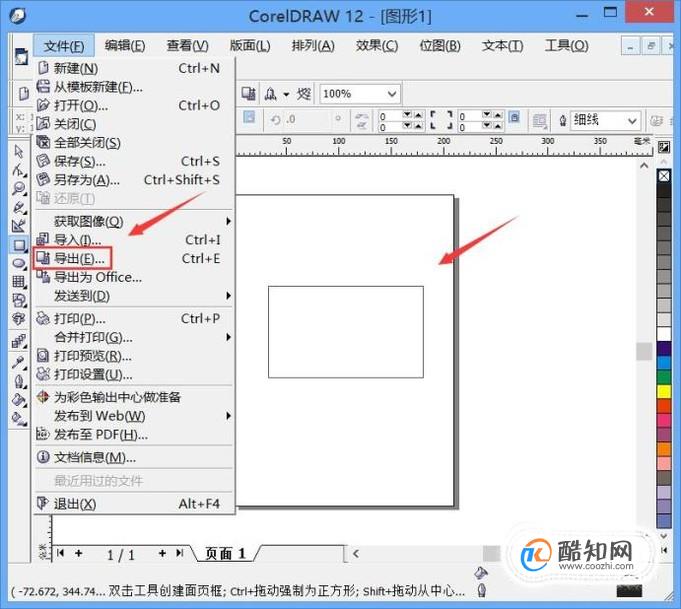The image size is (681, 609).
Task: Choose 另存为 menu entry
Action: (x=134, y=180)
